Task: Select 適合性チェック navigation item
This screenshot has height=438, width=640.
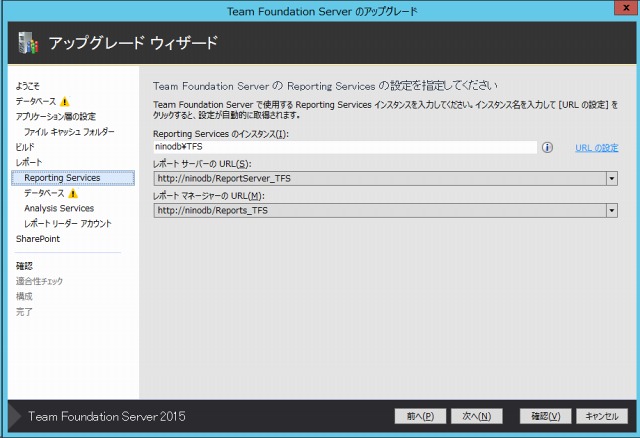Action: (x=39, y=281)
